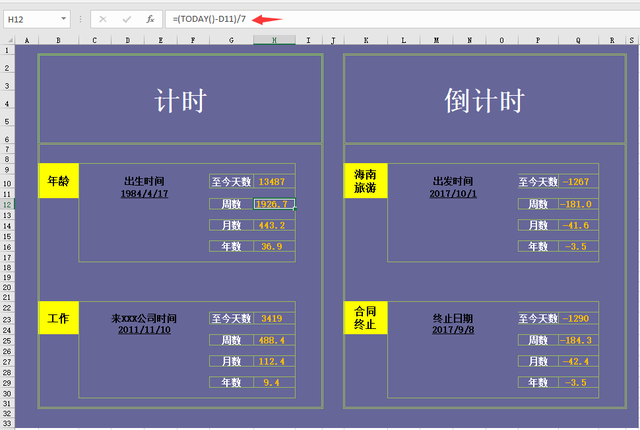Select row 12 header

pos(7,204)
